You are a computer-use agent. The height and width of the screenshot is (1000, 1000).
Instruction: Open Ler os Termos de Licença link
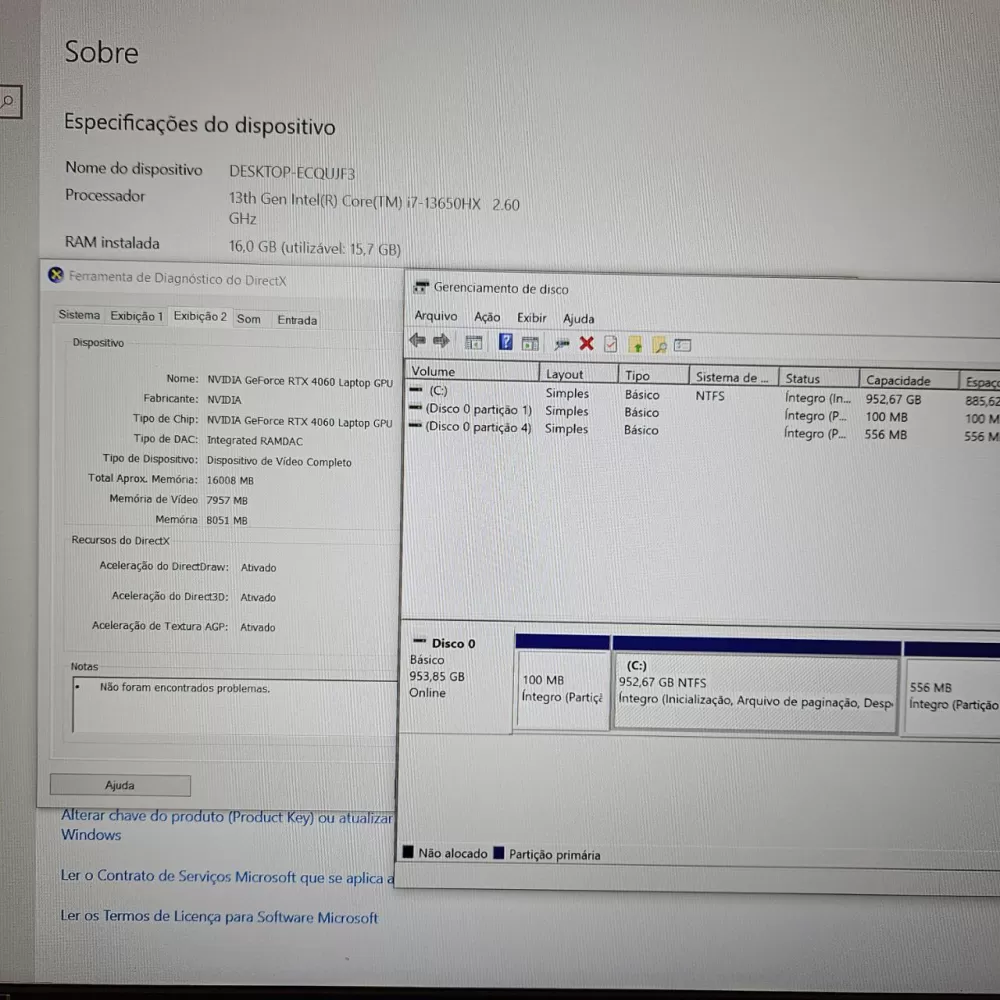coord(219,916)
